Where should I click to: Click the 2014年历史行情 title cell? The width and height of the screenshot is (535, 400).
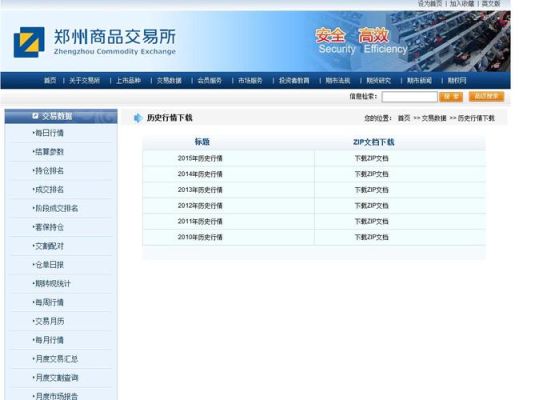pyautogui.click(x=200, y=174)
